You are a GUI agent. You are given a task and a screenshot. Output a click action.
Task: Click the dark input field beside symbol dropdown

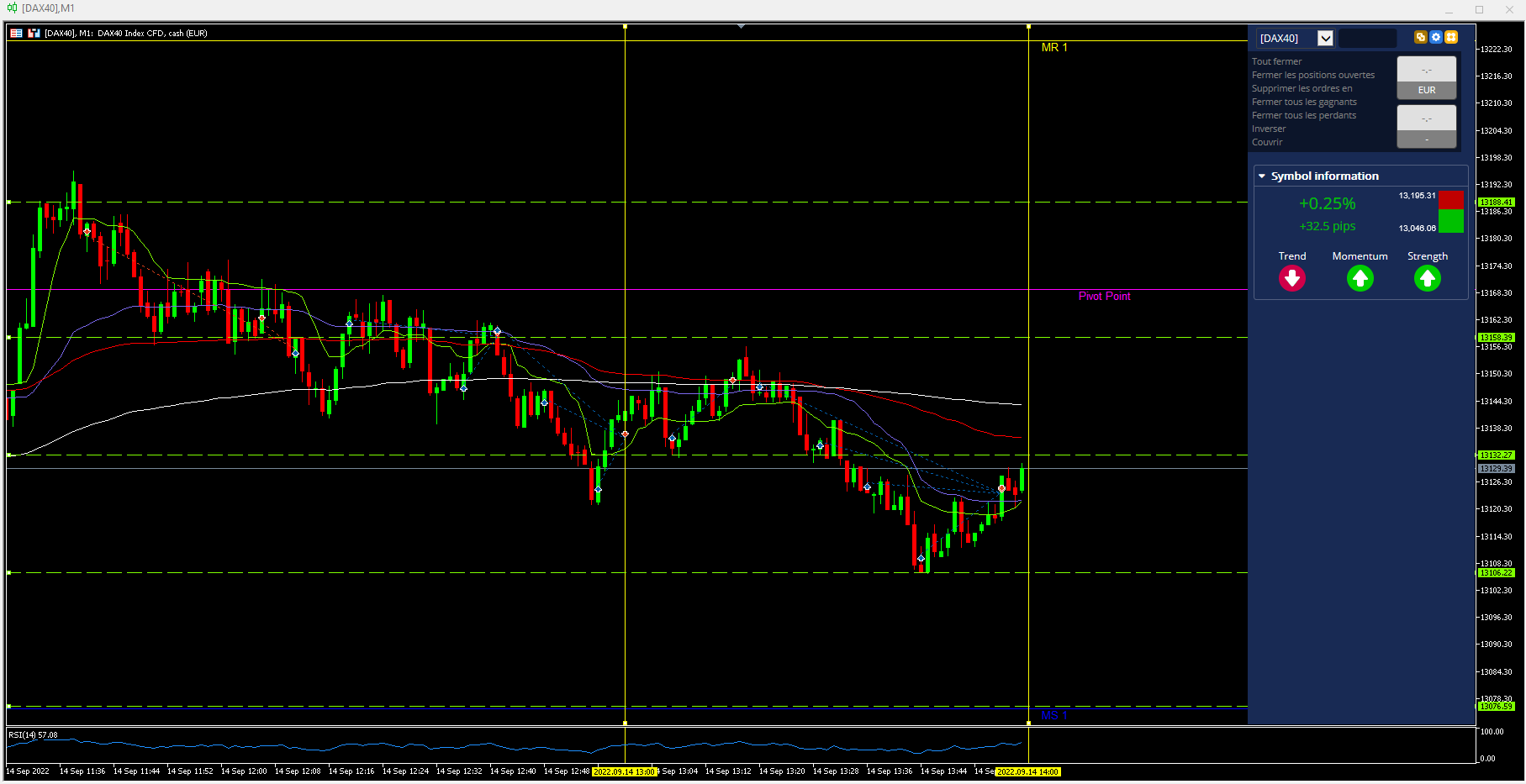point(1367,38)
